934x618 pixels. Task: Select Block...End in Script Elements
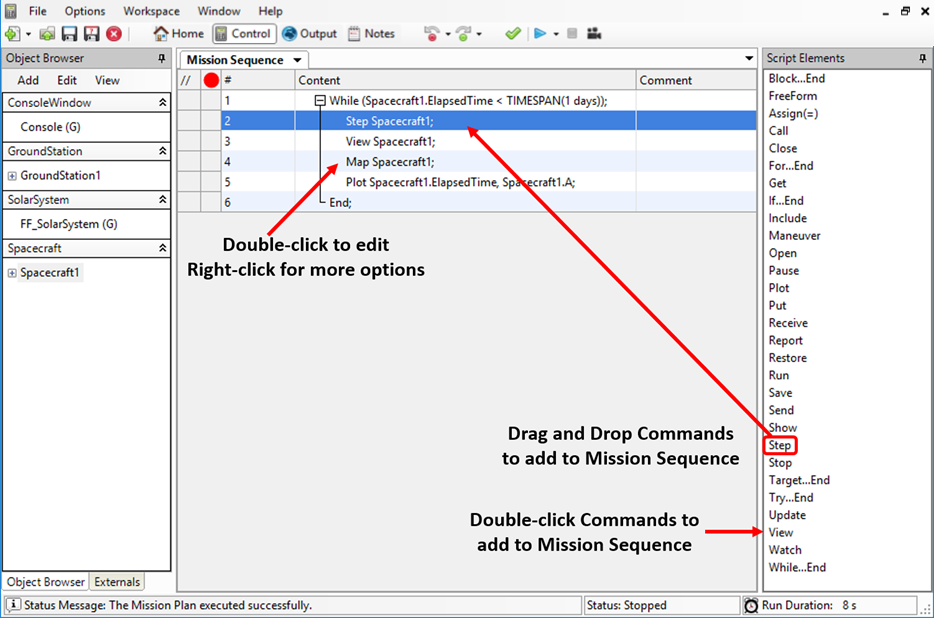796,79
